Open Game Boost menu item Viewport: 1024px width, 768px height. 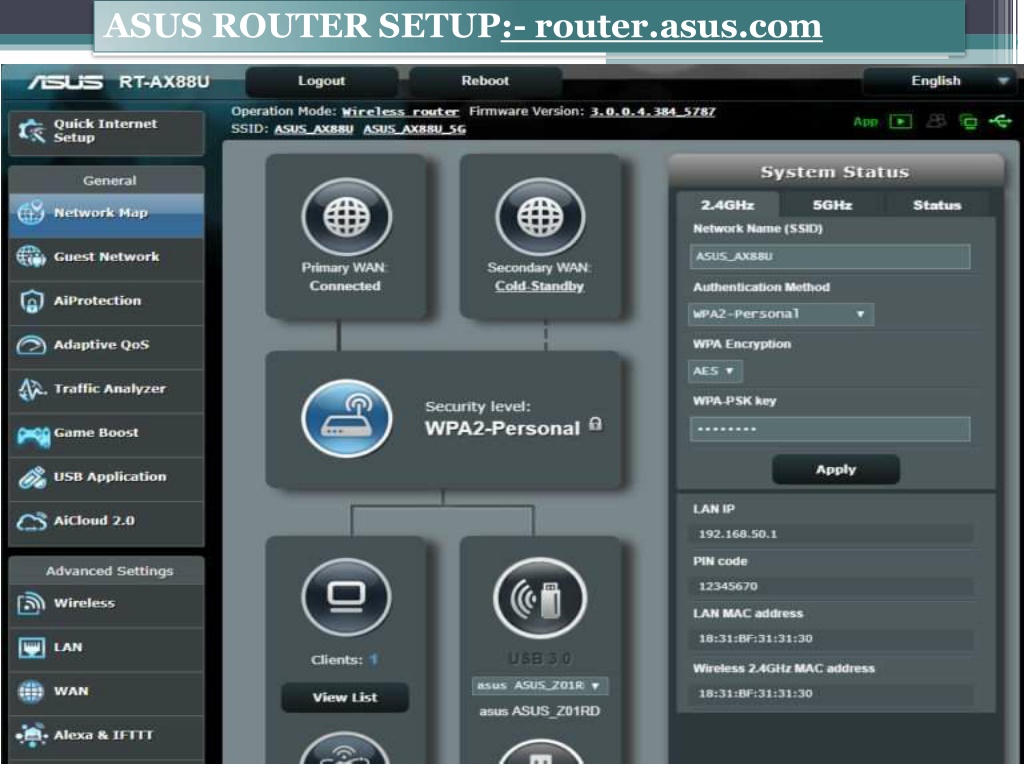coord(106,434)
